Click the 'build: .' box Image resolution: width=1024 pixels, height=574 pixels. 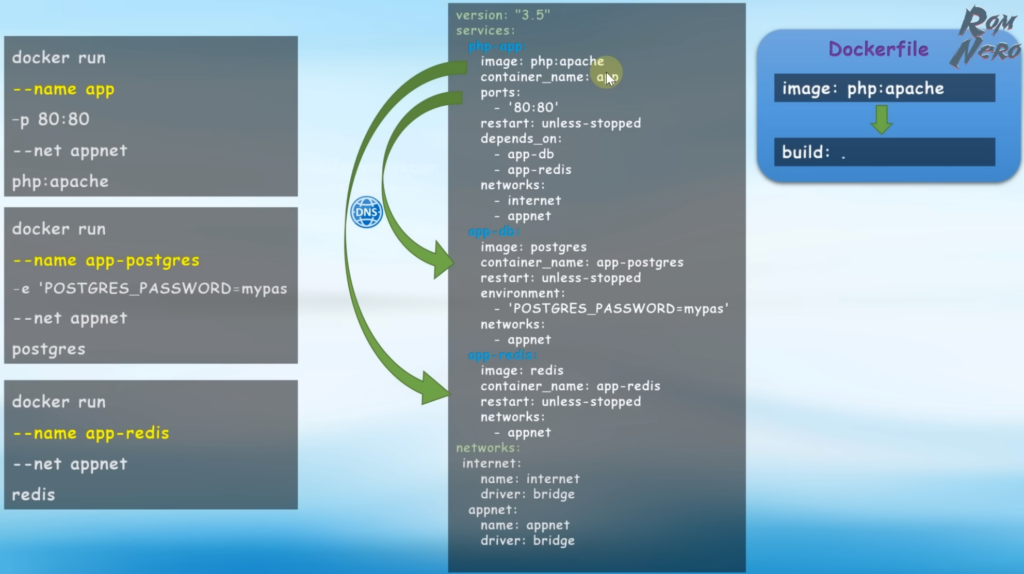click(884, 152)
